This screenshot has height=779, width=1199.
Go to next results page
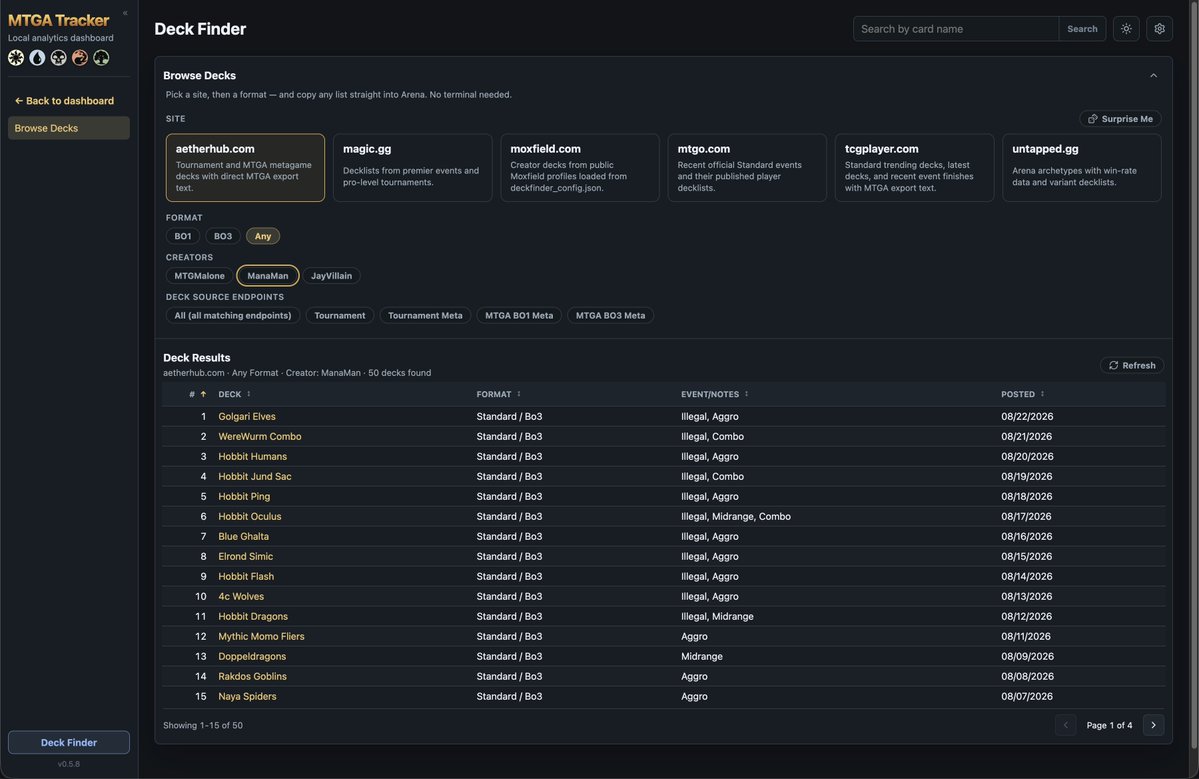(x=1153, y=725)
